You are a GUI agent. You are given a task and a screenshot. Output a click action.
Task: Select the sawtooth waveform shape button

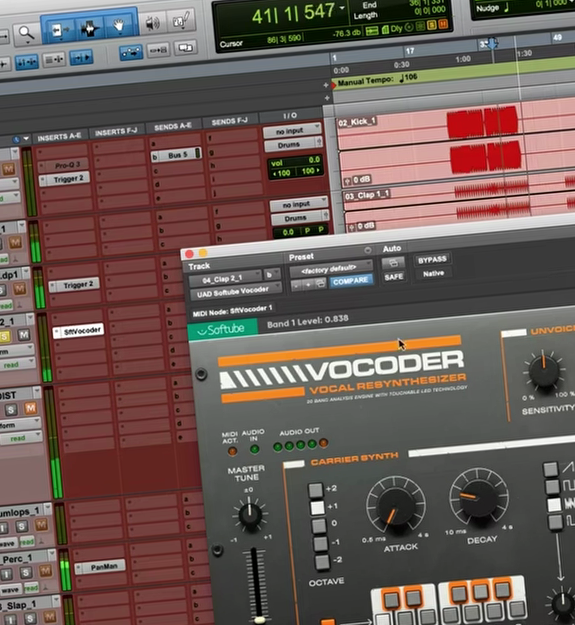551,469
